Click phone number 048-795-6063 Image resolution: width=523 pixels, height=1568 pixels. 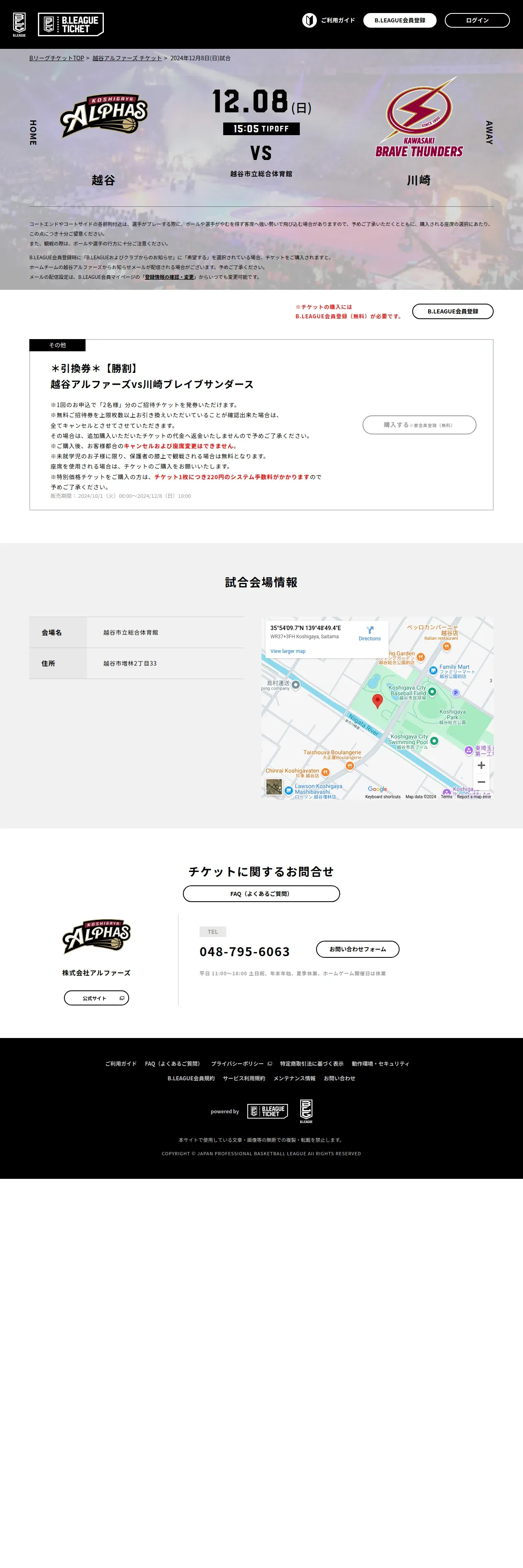[x=245, y=952]
